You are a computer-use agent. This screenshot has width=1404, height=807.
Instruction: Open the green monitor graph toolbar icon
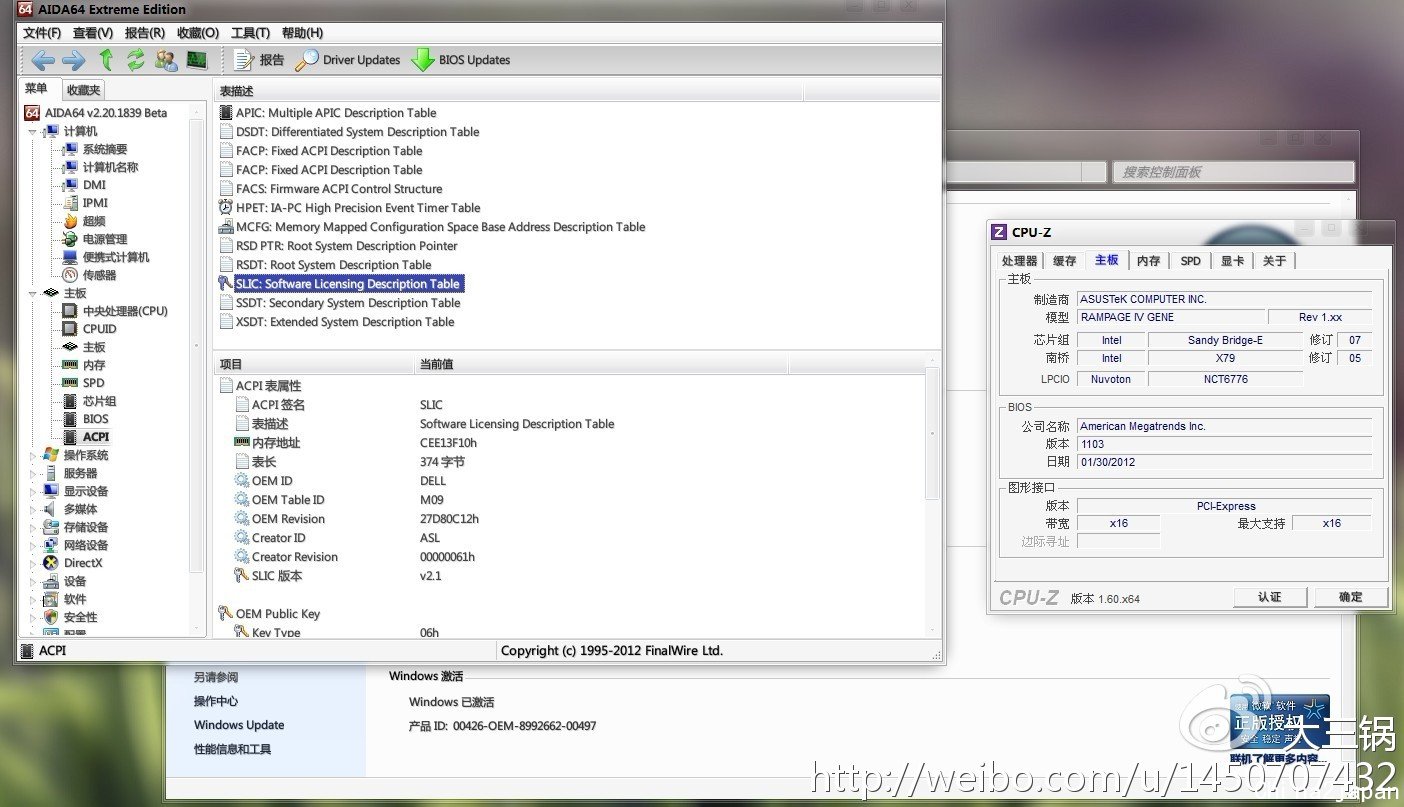click(196, 60)
